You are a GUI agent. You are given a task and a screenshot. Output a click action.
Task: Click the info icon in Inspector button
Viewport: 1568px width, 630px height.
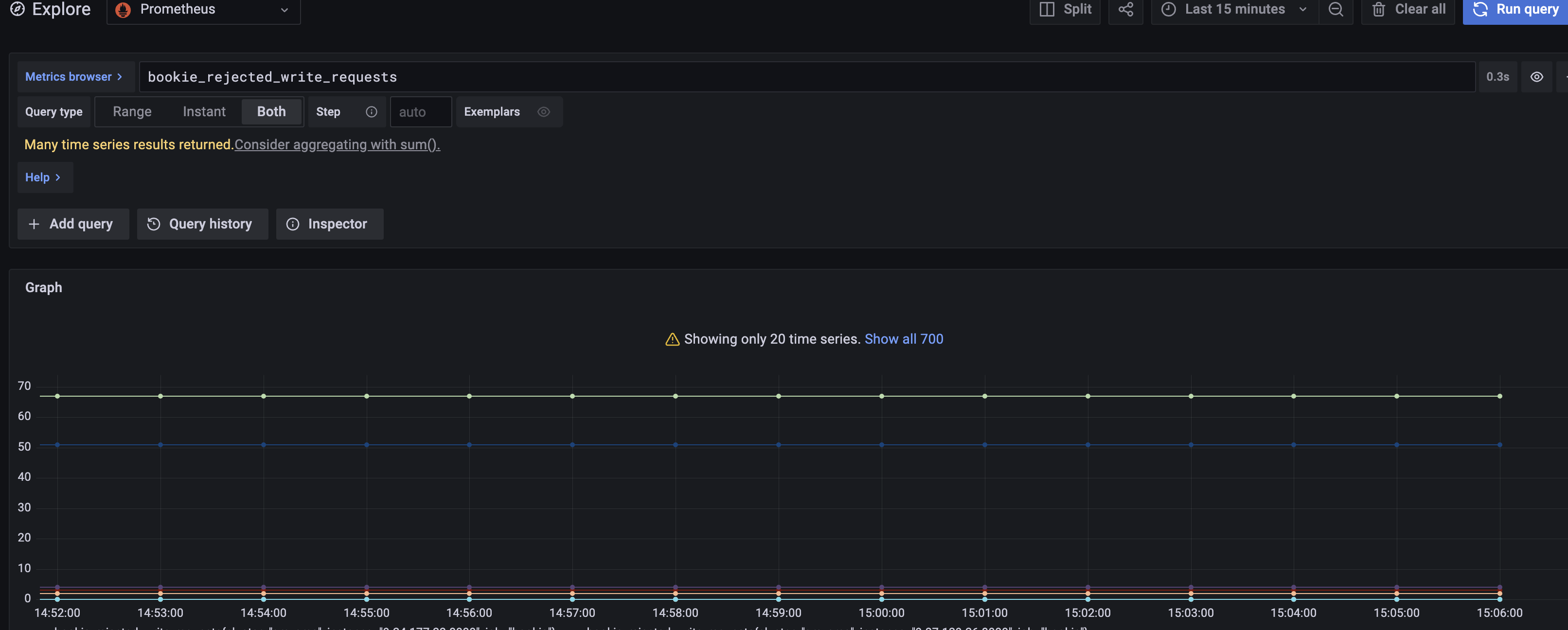point(293,224)
